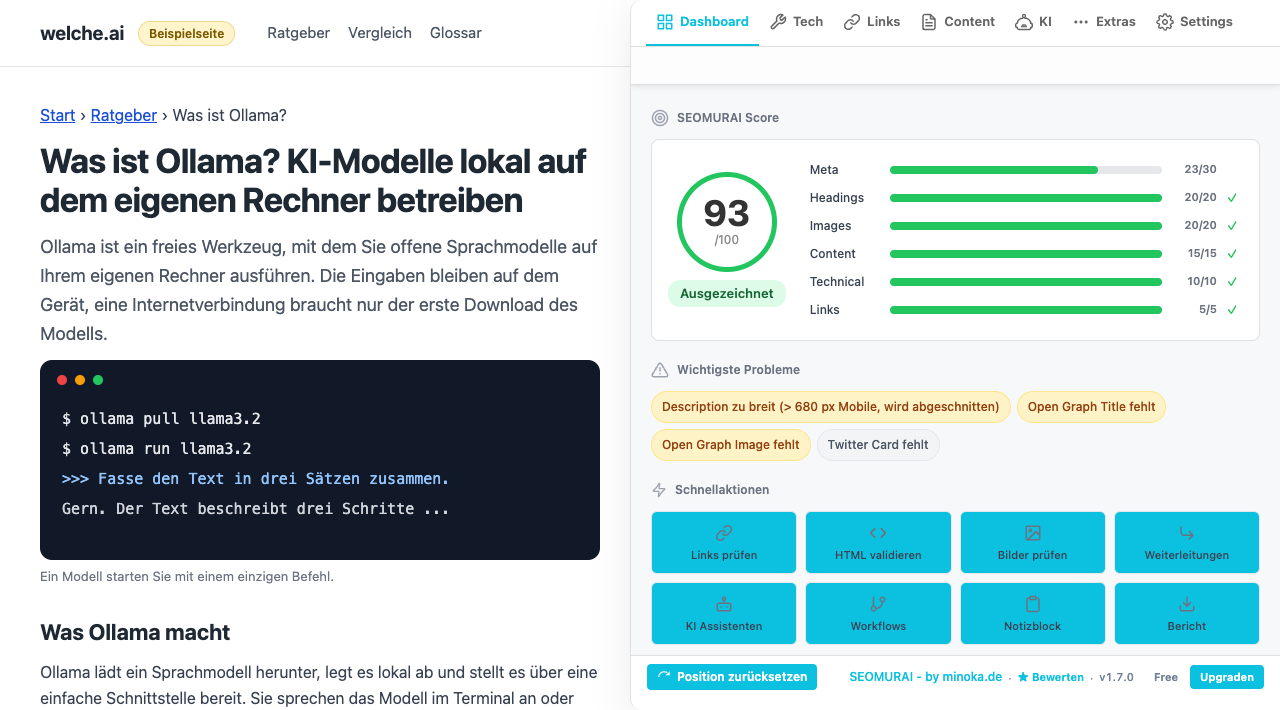Click the welche.ai site logo

tap(82, 33)
